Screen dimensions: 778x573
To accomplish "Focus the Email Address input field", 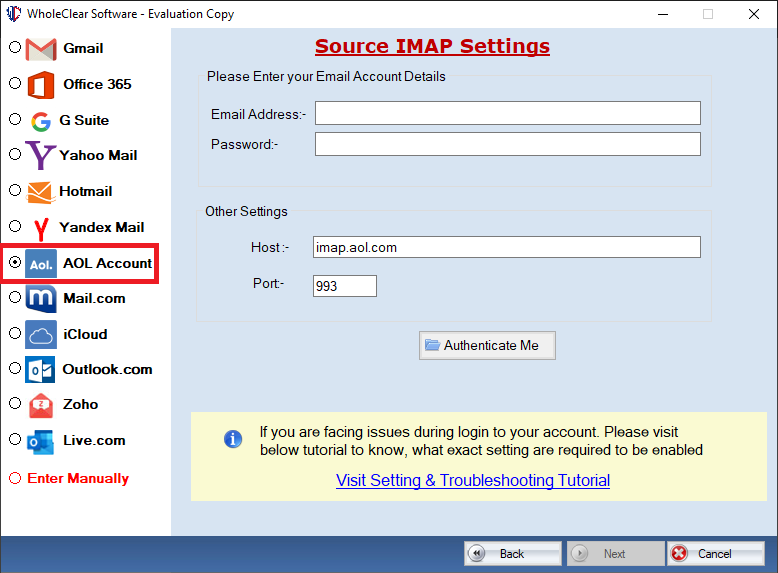I will pos(508,113).
